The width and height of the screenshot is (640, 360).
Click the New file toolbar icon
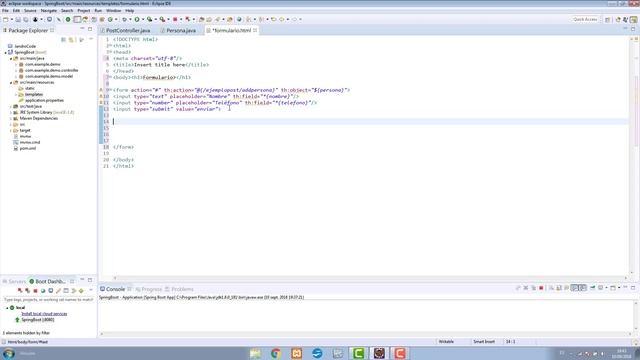pyautogui.click(x=6, y=19)
